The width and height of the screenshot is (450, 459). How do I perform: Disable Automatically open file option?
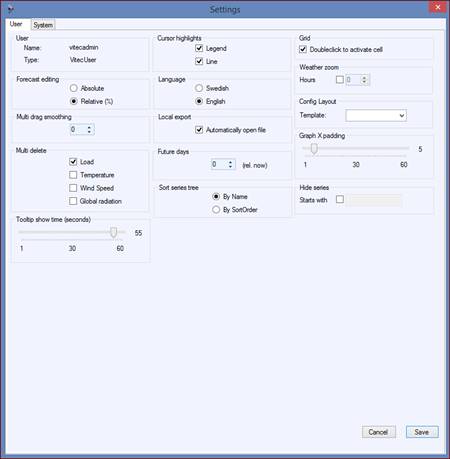pos(199,130)
